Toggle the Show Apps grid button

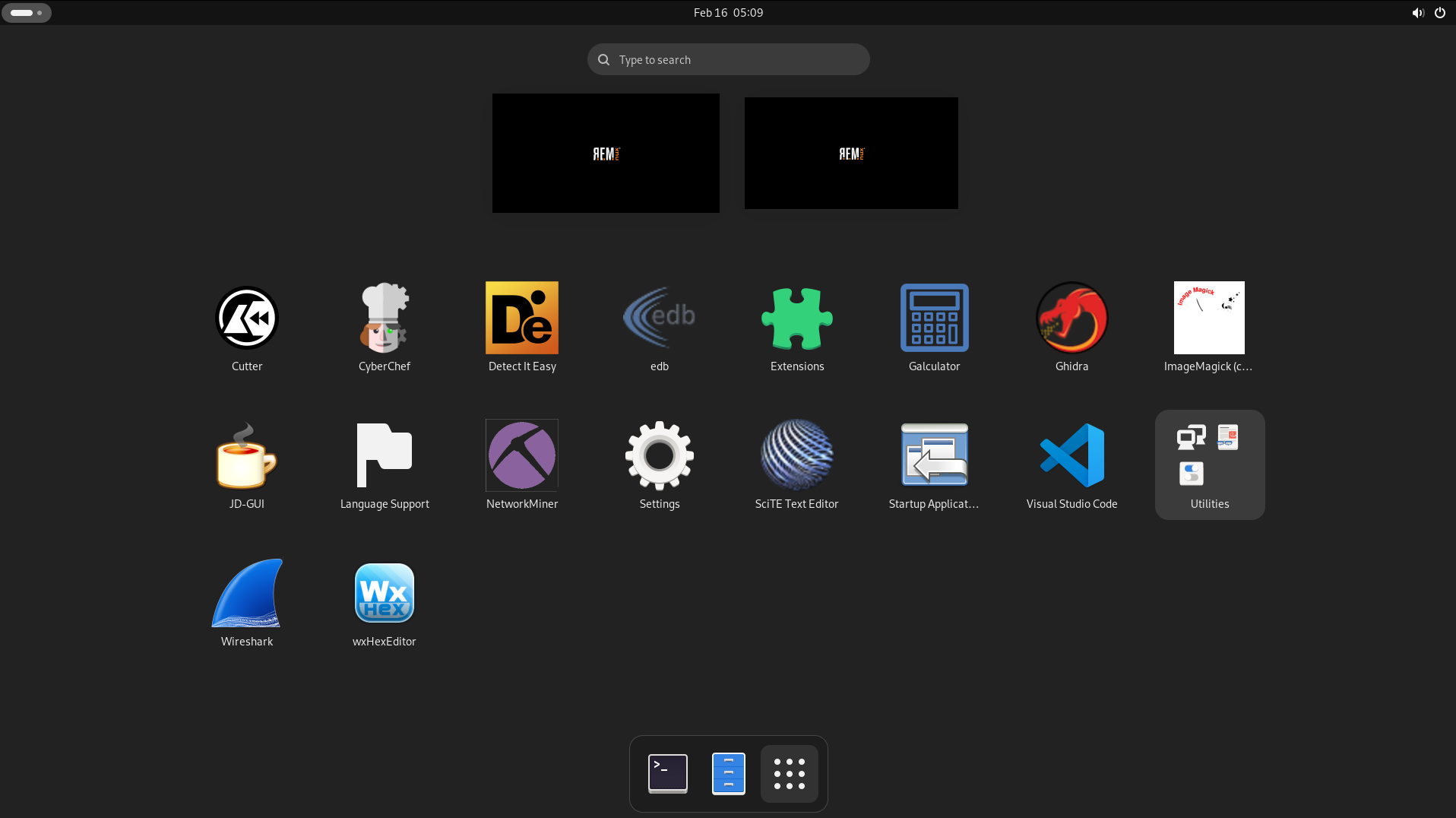pos(789,774)
